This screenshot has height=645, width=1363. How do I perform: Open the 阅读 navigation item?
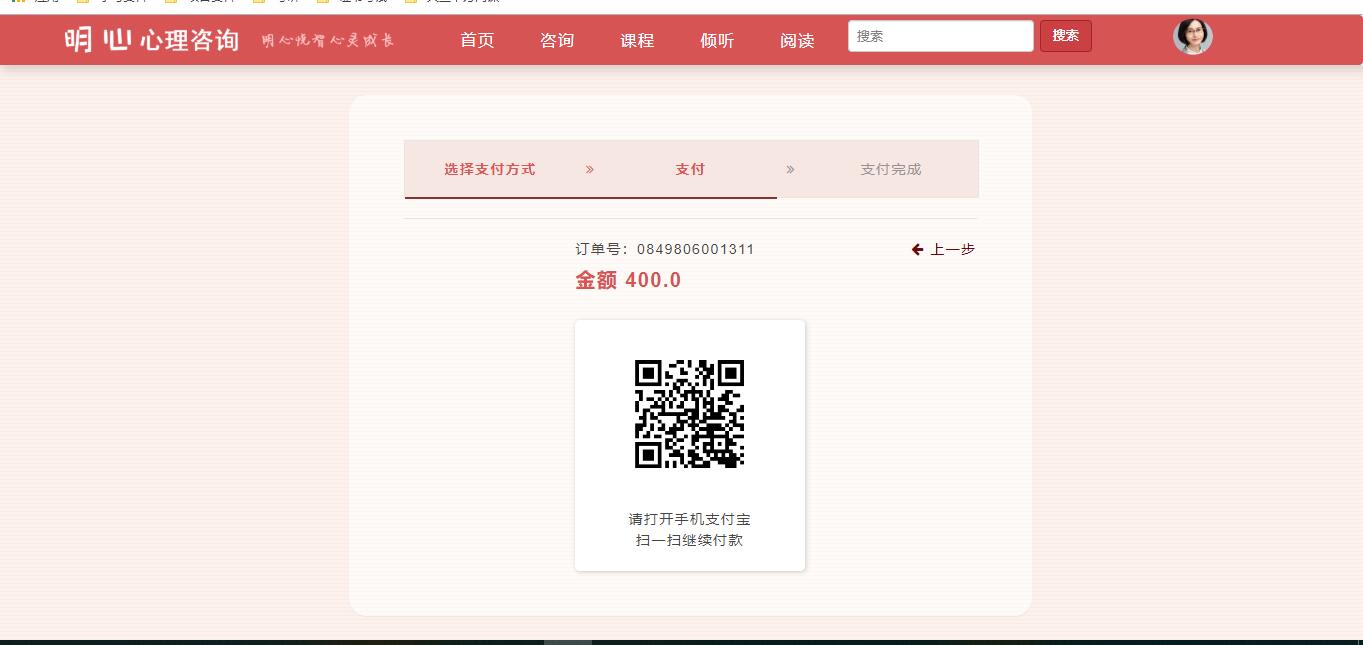click(x=797, y=40)
